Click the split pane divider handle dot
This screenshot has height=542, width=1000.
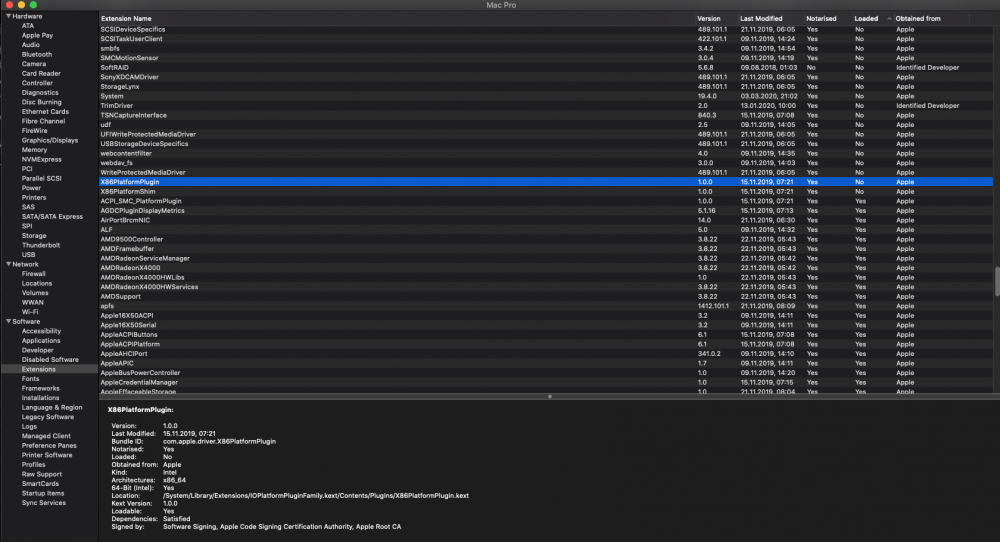click(x=550, y=397)
